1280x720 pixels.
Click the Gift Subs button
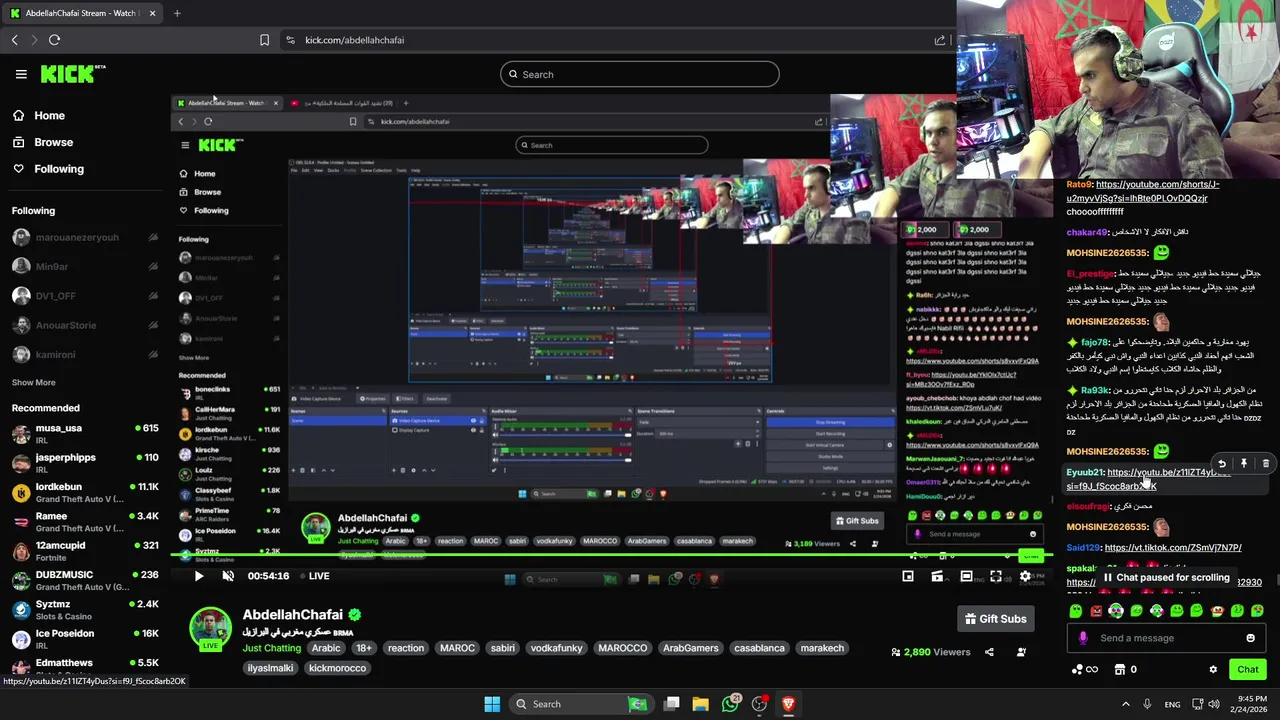coord(995,619)
